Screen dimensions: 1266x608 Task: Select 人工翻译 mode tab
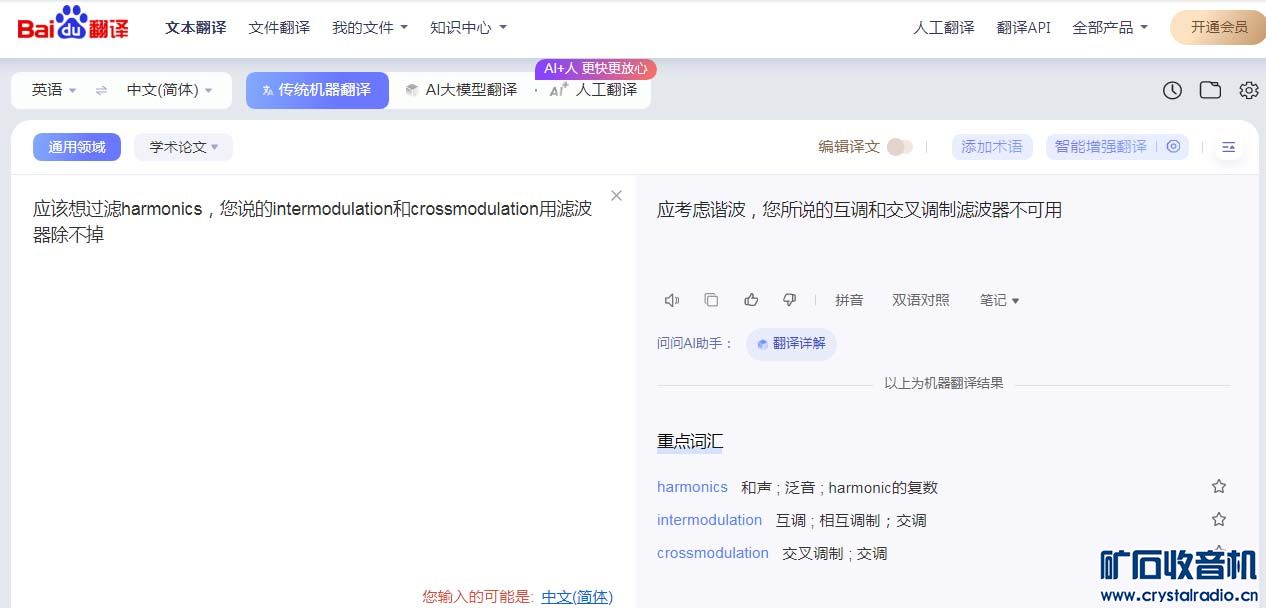pyautogui.click(x=594, y=90)
